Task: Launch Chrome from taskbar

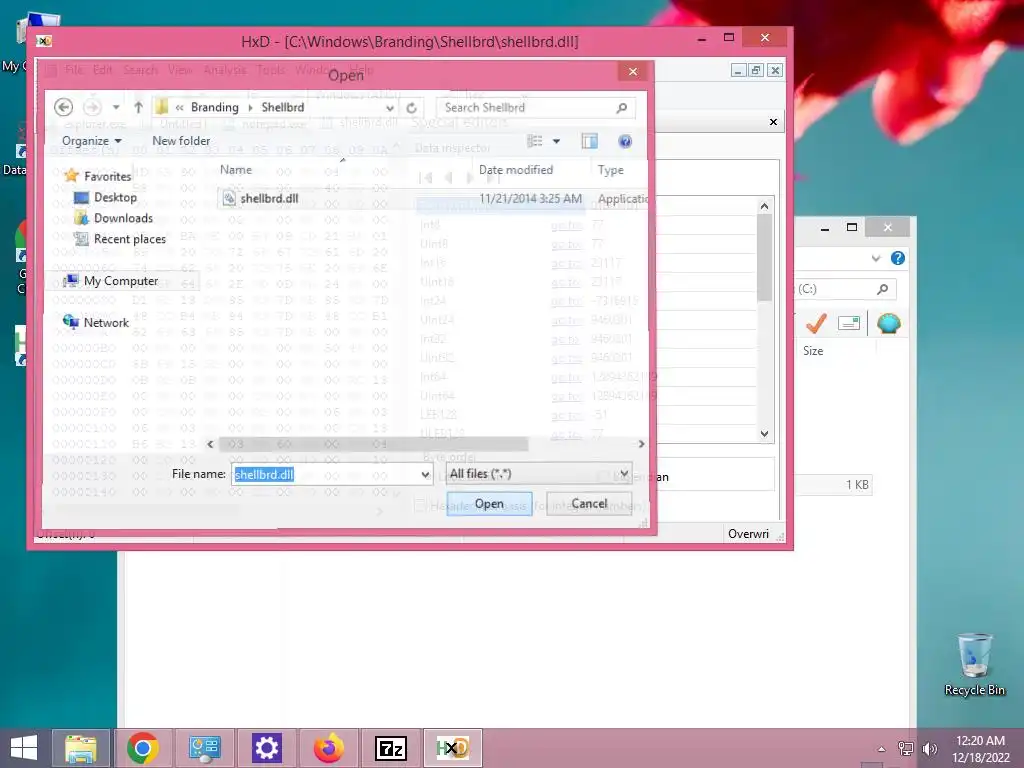Action: point(143,748)
